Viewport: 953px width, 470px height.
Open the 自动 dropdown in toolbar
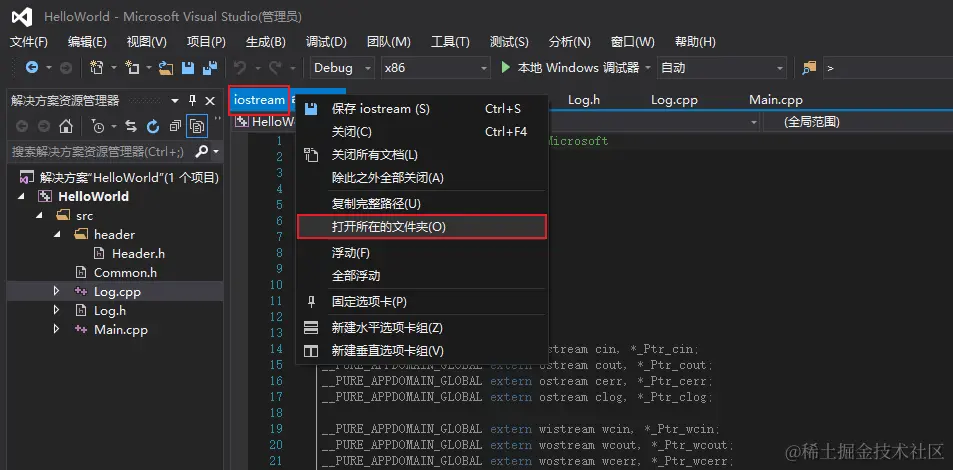pyautogui.click(x=721, y=68)
